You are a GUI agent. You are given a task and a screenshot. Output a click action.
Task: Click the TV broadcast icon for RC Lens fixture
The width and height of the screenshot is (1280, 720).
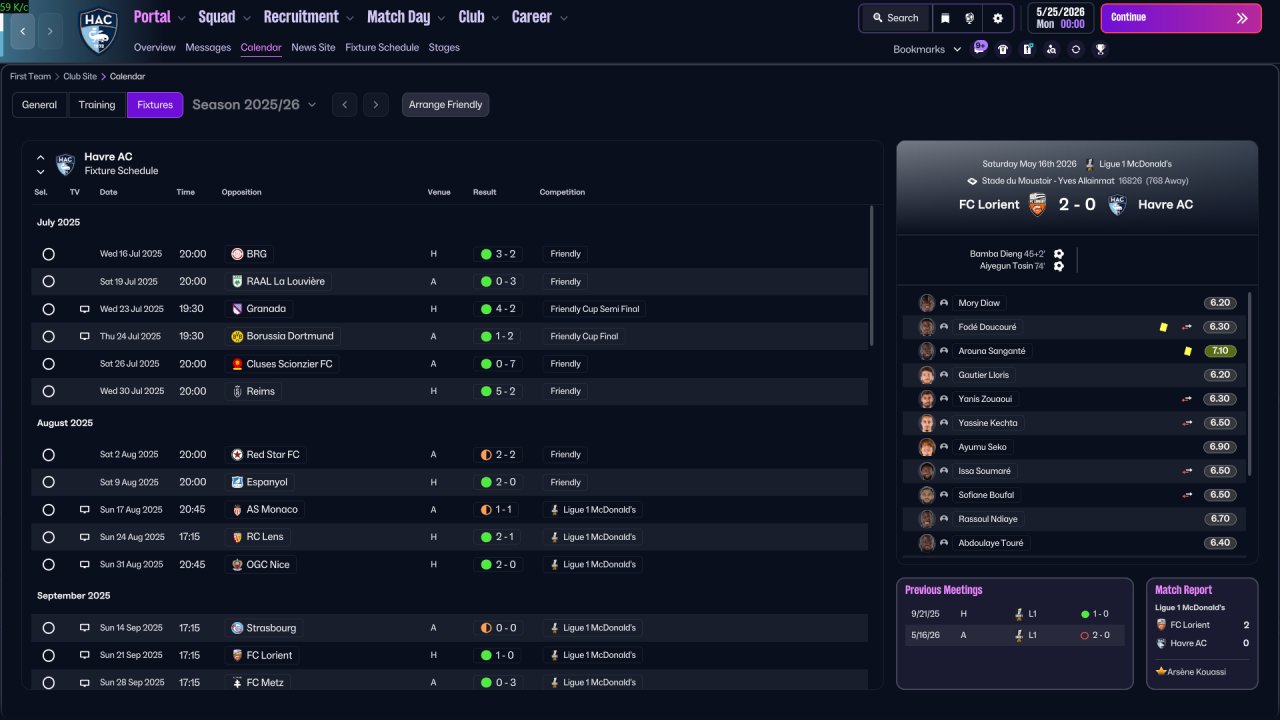[x=85, y=537]
